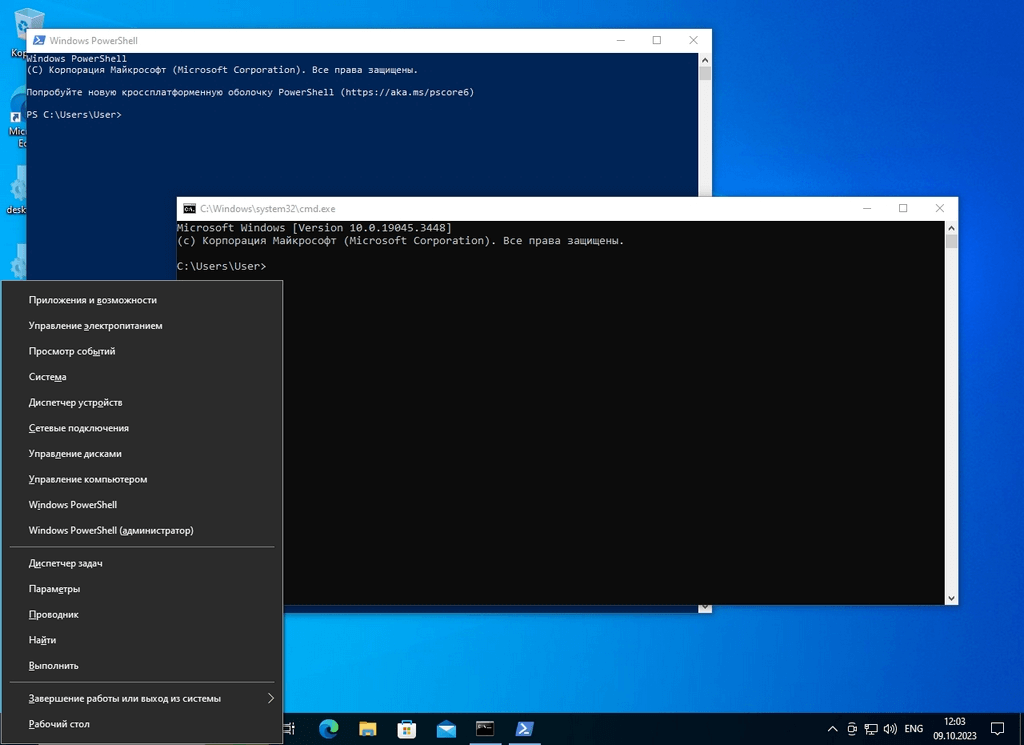Select Сетевые подключения entry

click(142, 428)
